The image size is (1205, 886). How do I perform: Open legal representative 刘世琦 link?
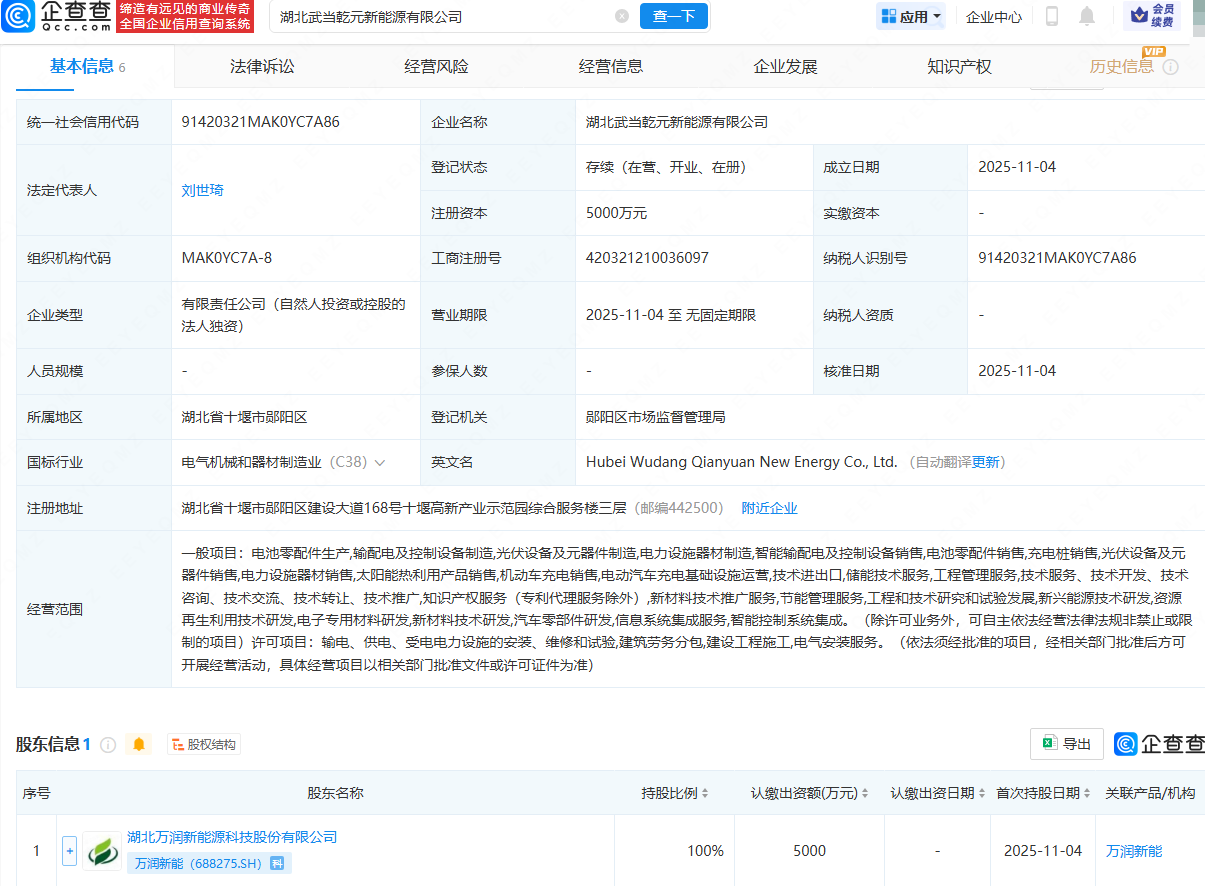202,190
